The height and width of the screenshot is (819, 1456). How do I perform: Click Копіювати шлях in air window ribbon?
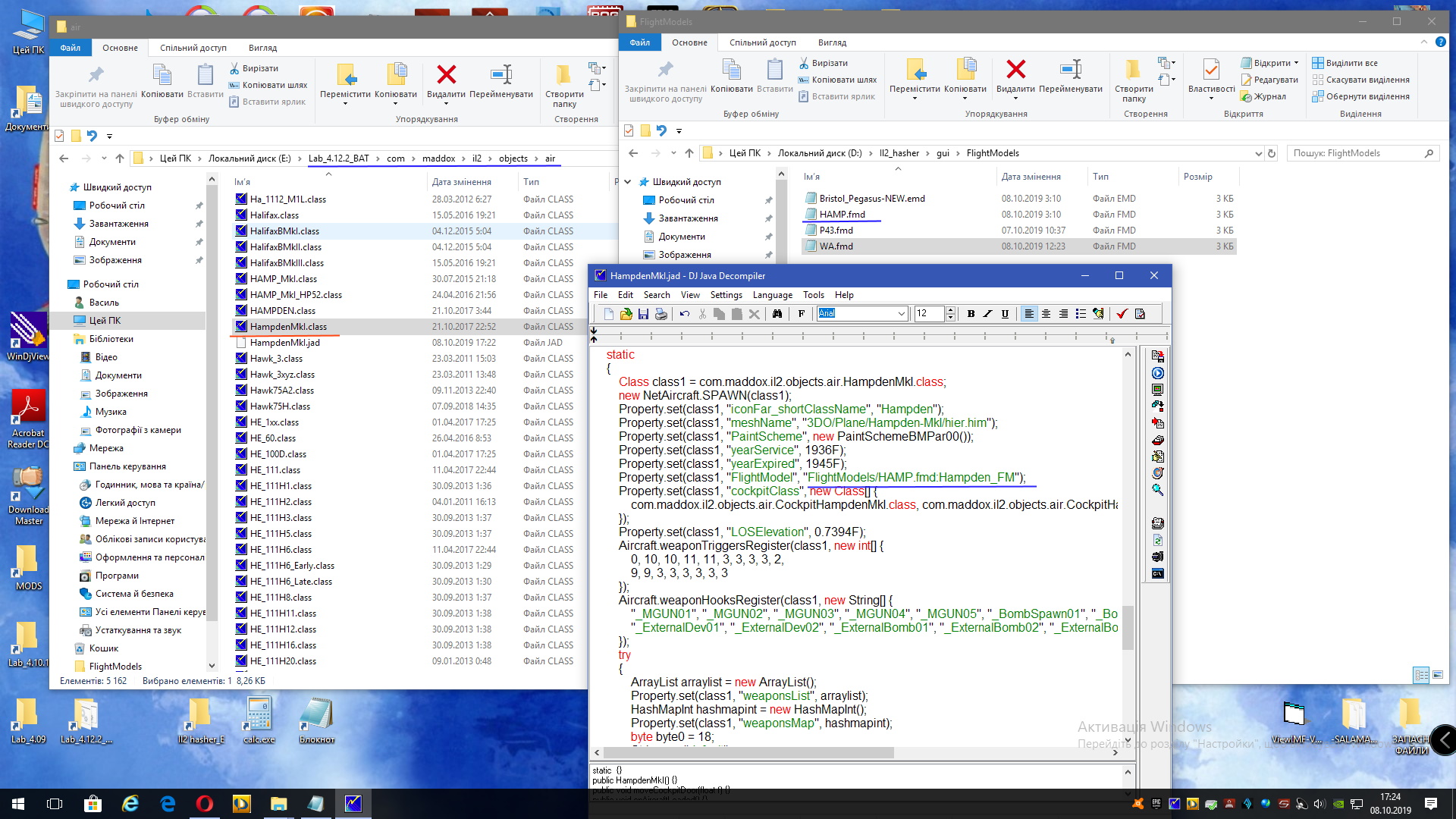tap(274, 85)
